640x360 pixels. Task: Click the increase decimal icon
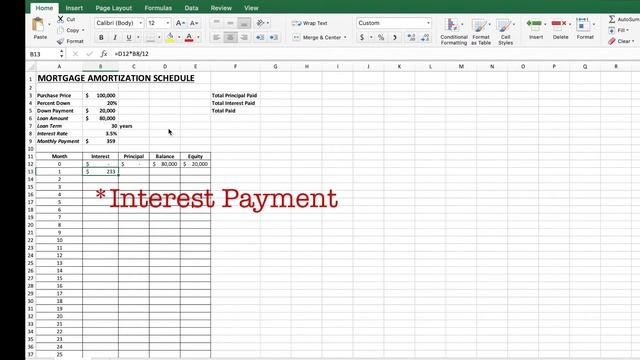pyautogui.click(x=411, y=38)
